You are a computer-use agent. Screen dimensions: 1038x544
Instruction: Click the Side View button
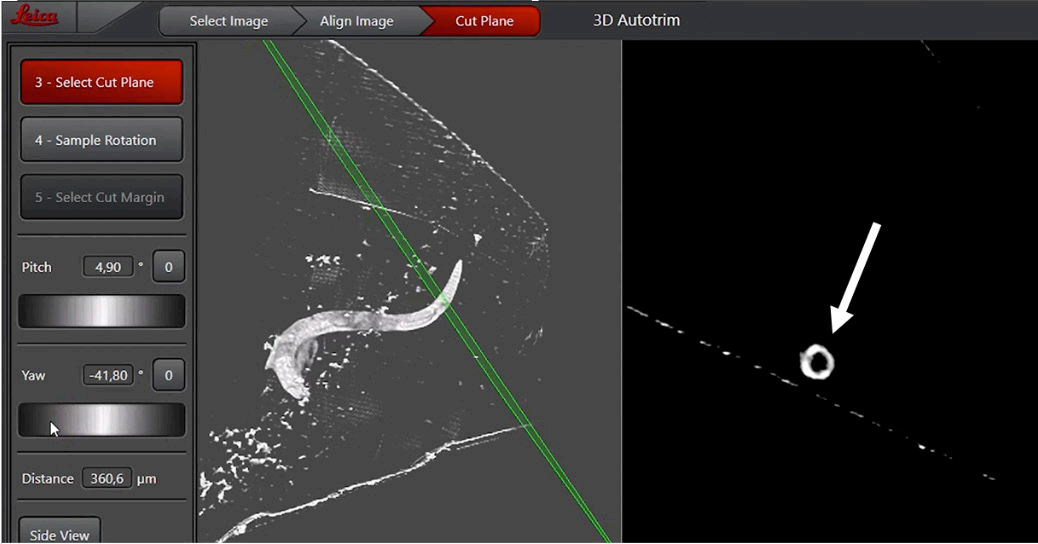click(x=60, y=533)
